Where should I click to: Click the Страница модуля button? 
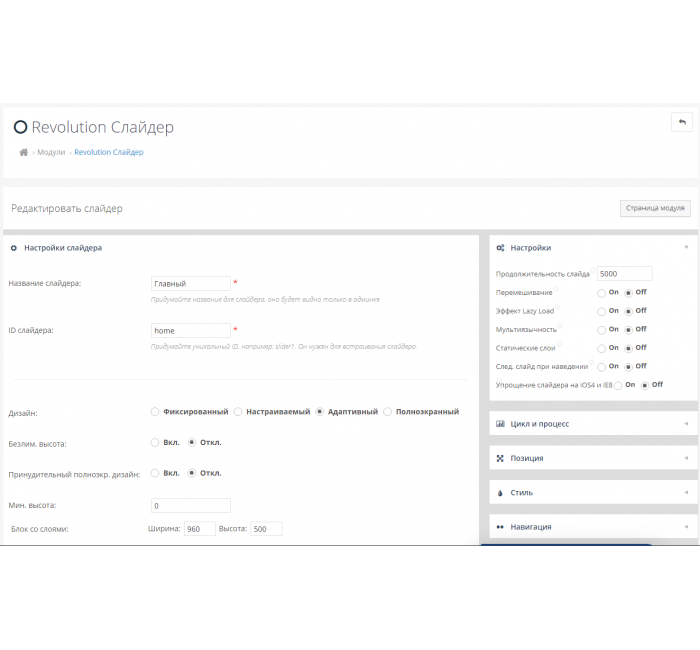click(655, 208)
